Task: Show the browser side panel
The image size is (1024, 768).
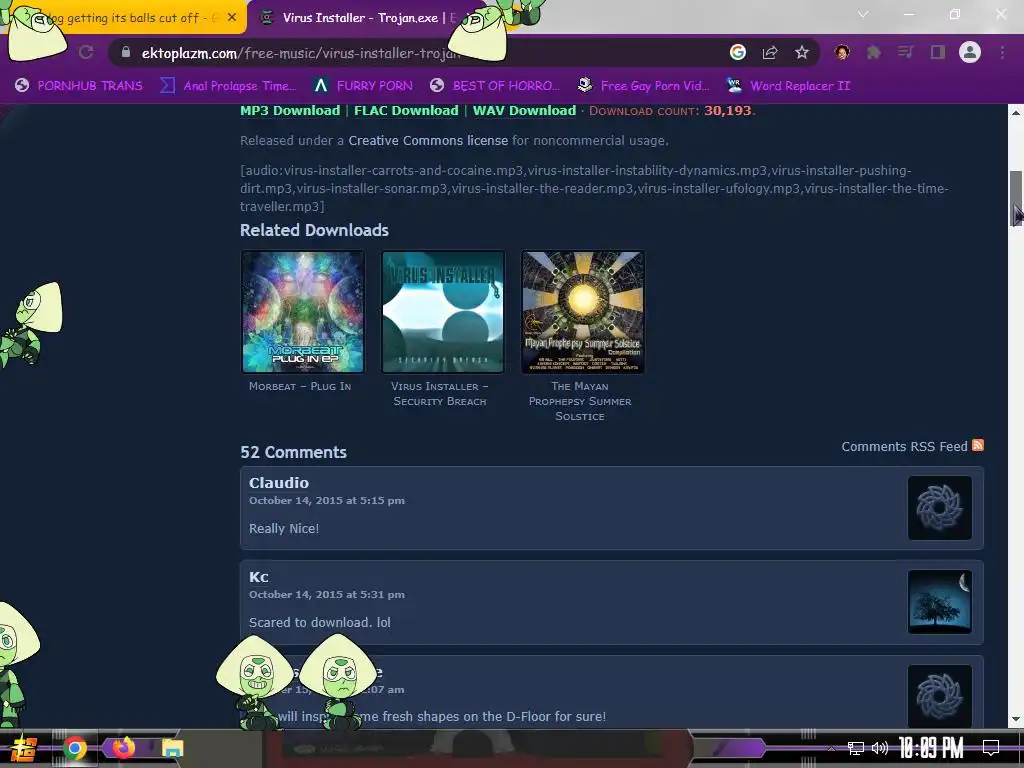Action: click(x=938, y=52)
